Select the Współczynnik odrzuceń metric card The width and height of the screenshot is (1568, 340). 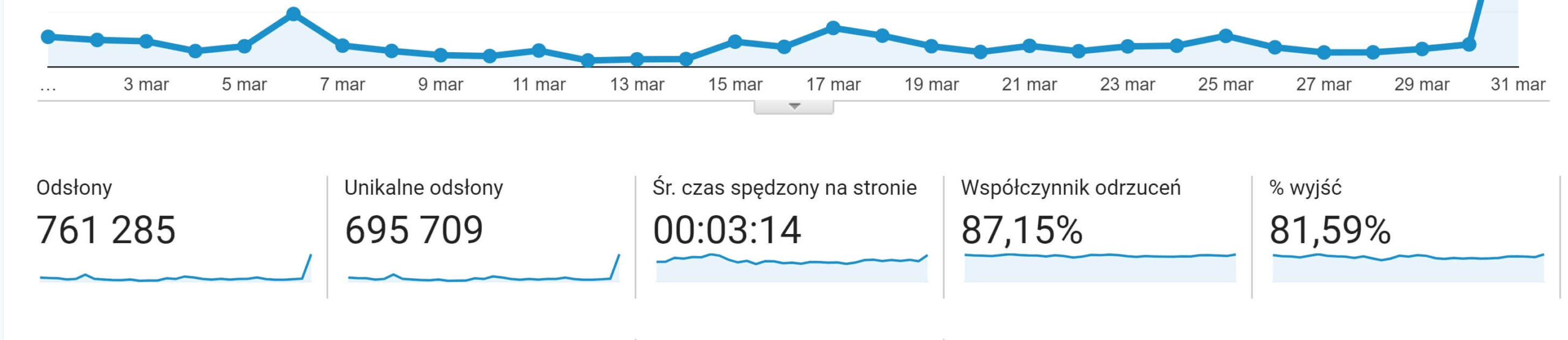pyautogui.click(x=1098, y=237)
